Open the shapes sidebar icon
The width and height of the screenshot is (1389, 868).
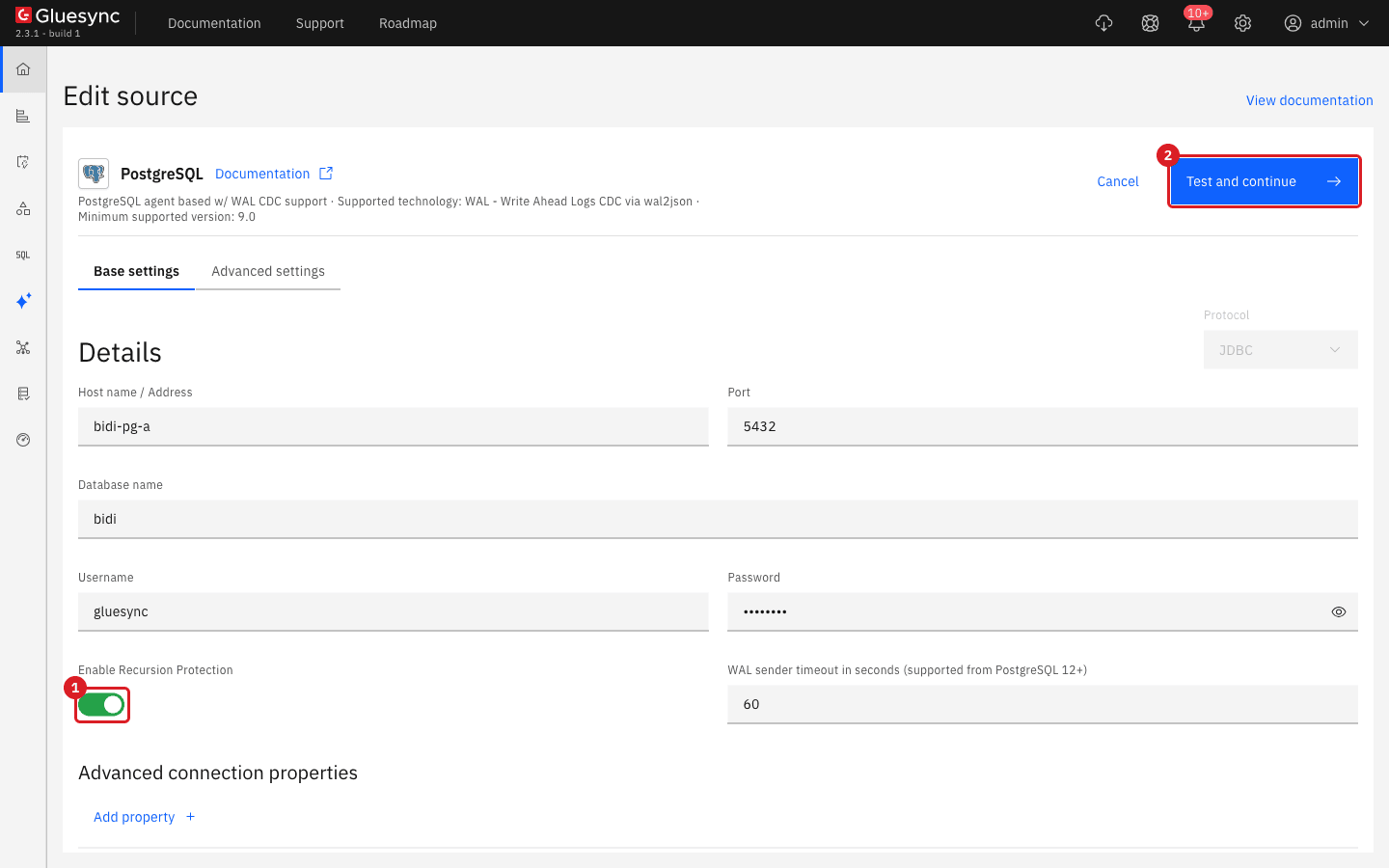point(23,208)
